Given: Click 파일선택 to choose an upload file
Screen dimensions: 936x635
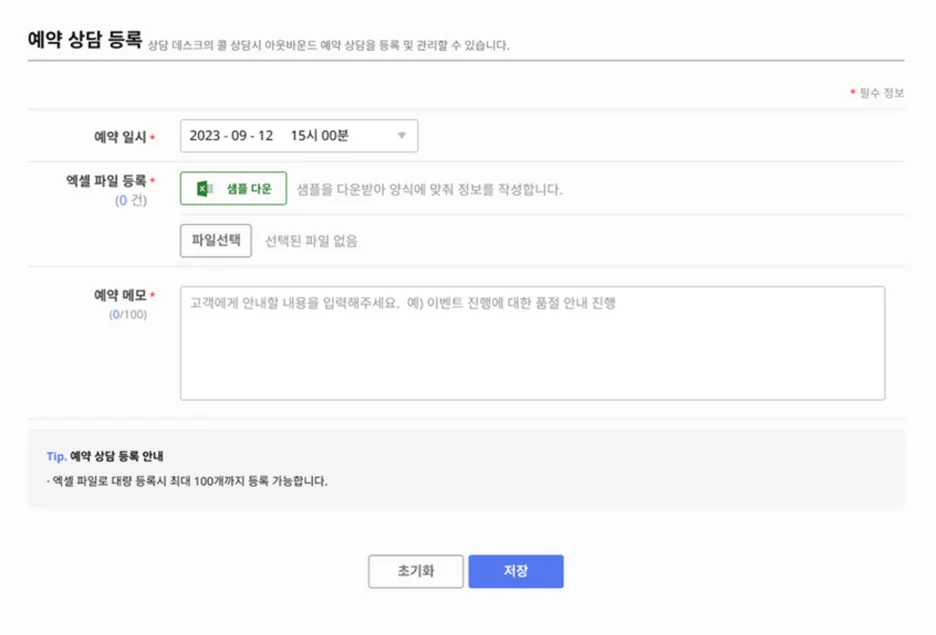Looking at the screenshot, I should (x=215, y=240).
